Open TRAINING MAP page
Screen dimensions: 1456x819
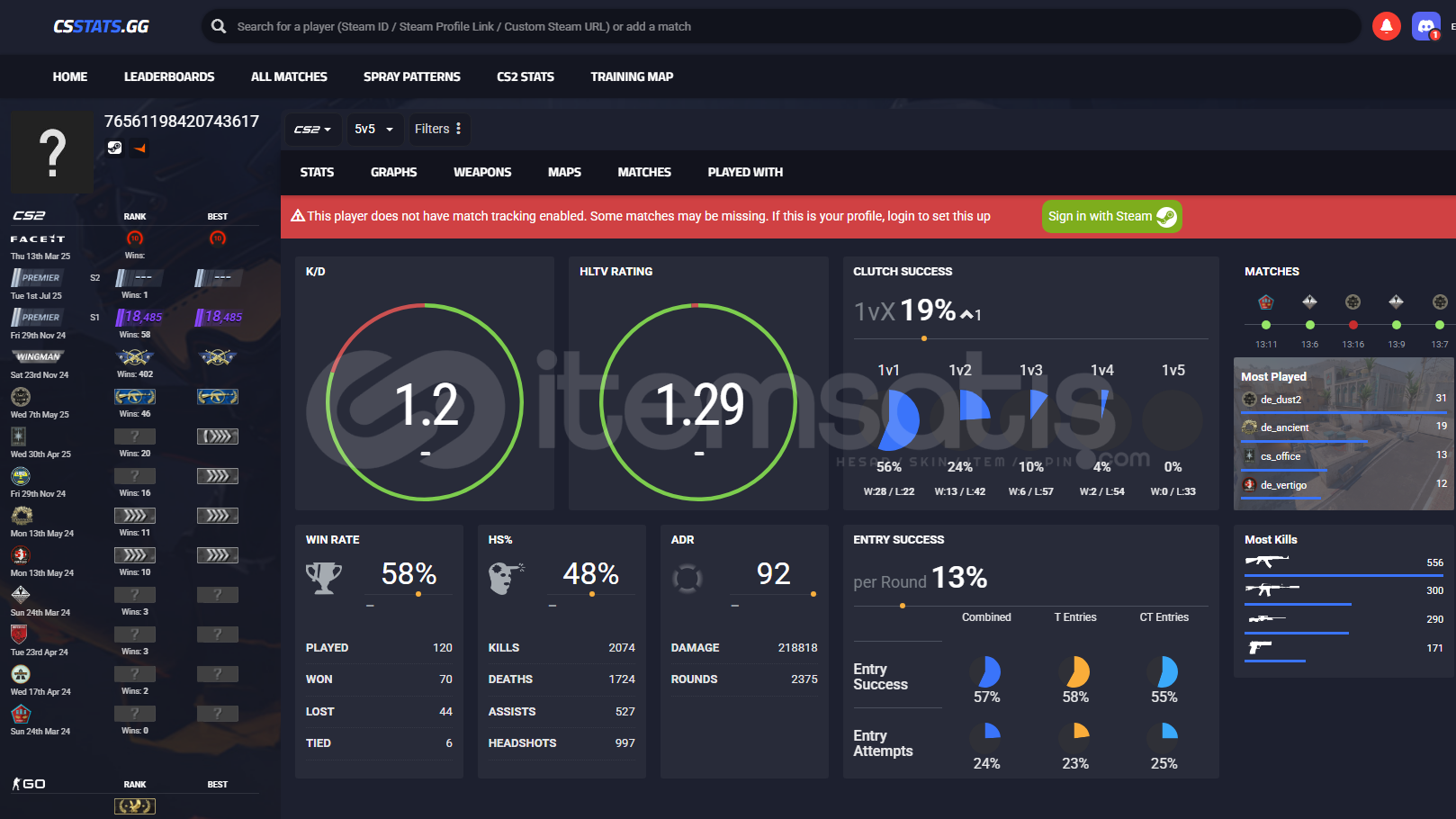coord(632,76)
